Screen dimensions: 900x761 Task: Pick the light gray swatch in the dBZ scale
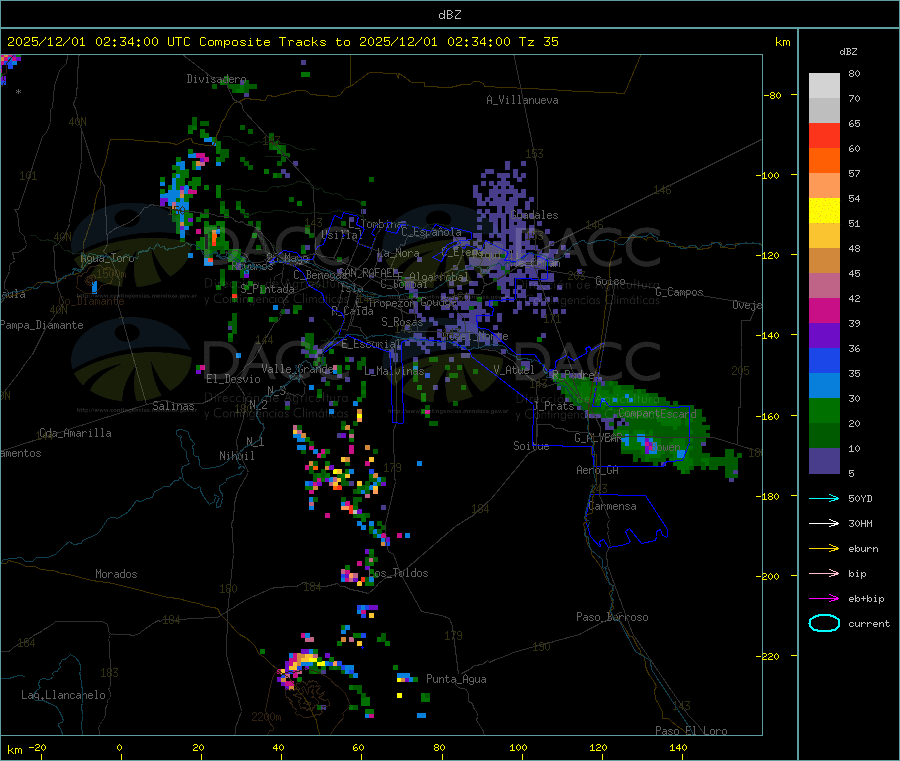point(824,110)
